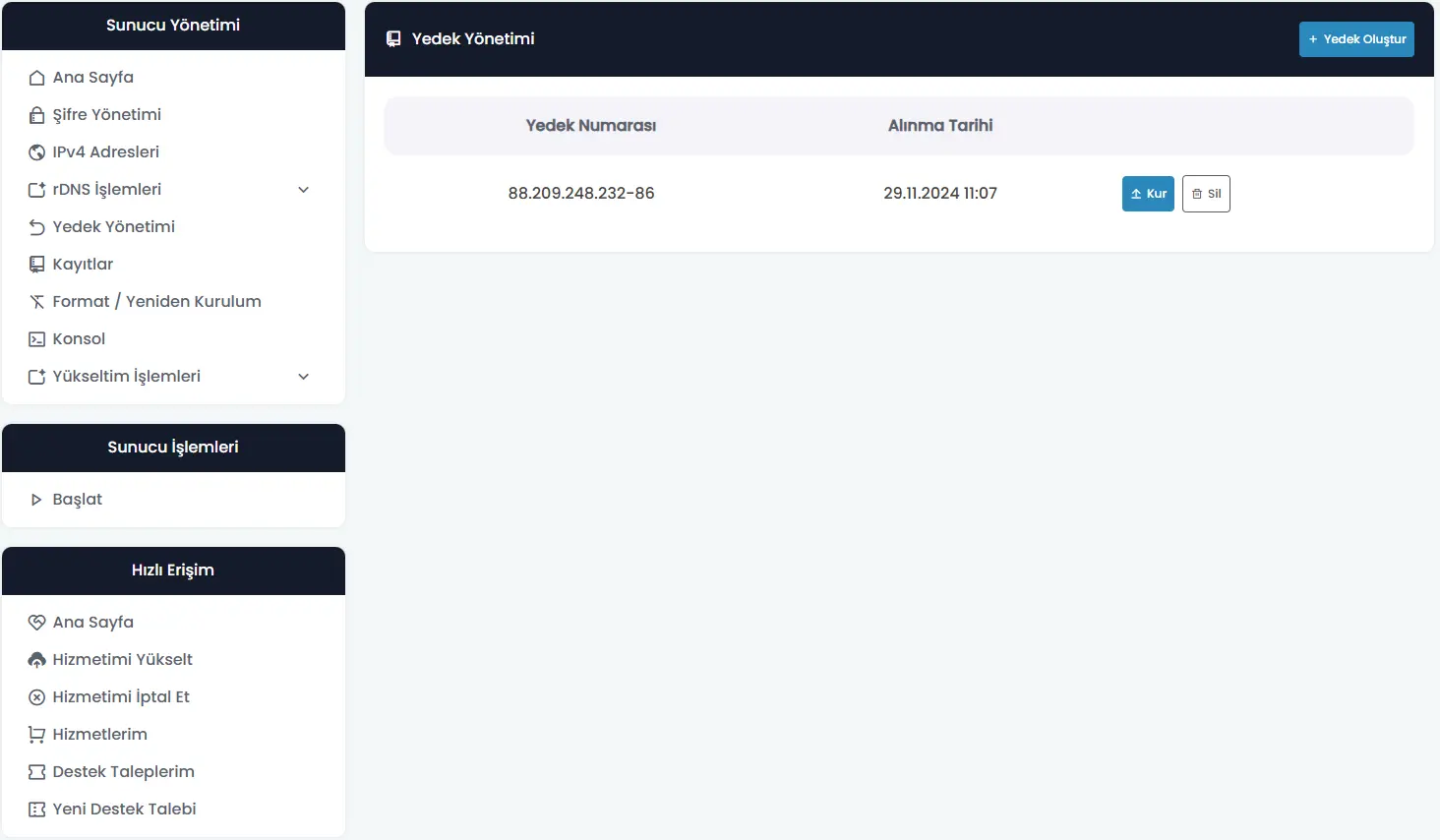
Task: Expand the Yükseltim İşlemleri chevron
Action: (304, 377)
